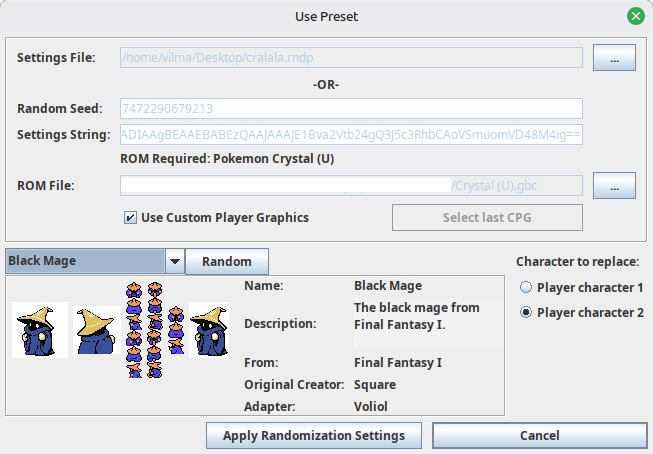Click the From value 'Final Fantasy I'
Image resolution: width=653 pixels, height=454 pixels.
coord(398,363)
